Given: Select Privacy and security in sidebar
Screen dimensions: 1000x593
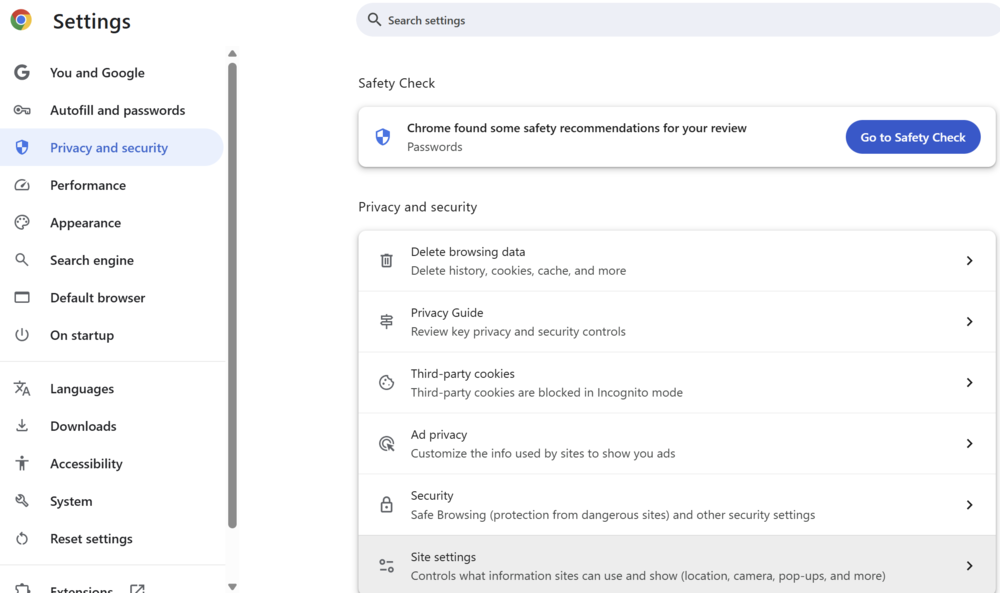Looking at the screenshot, I should pos(112,147).
